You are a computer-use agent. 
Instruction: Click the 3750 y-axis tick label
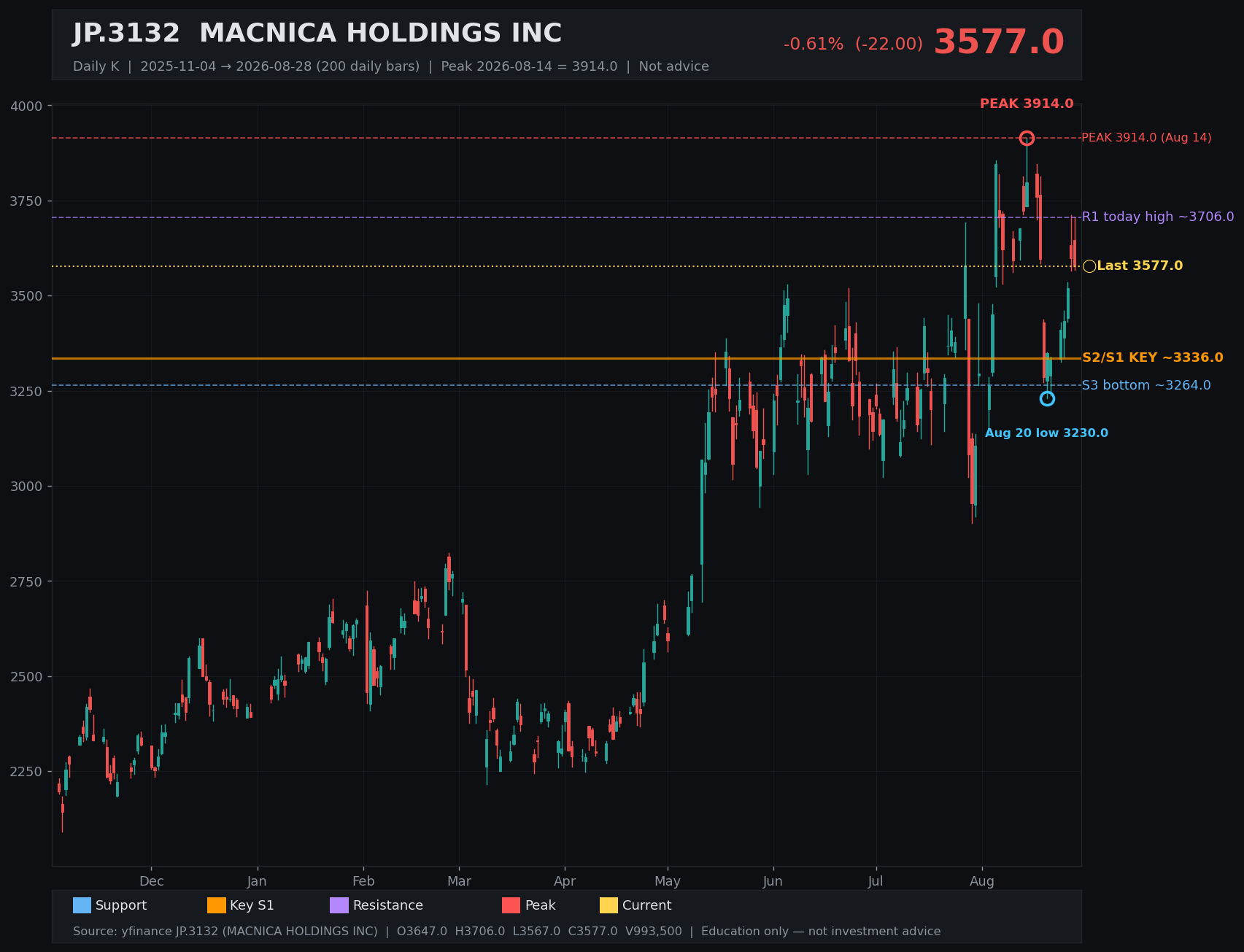tap(27, 201)
